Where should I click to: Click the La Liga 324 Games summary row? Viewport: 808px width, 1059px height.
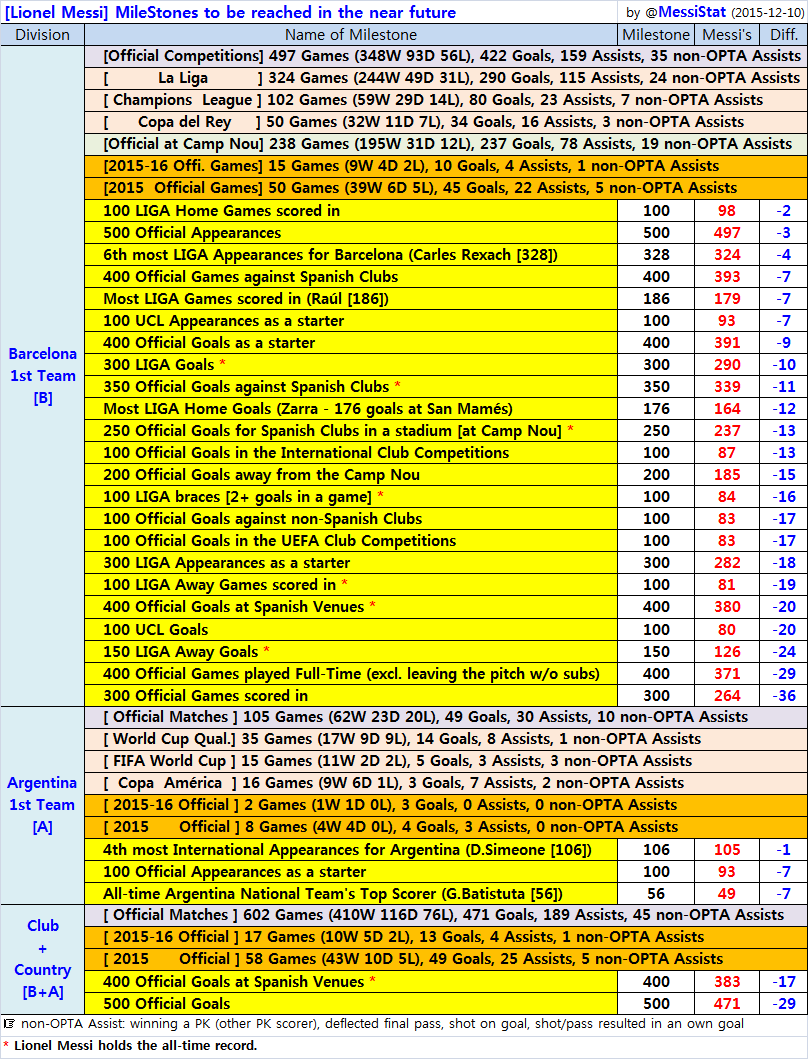(x=446, y=78)
